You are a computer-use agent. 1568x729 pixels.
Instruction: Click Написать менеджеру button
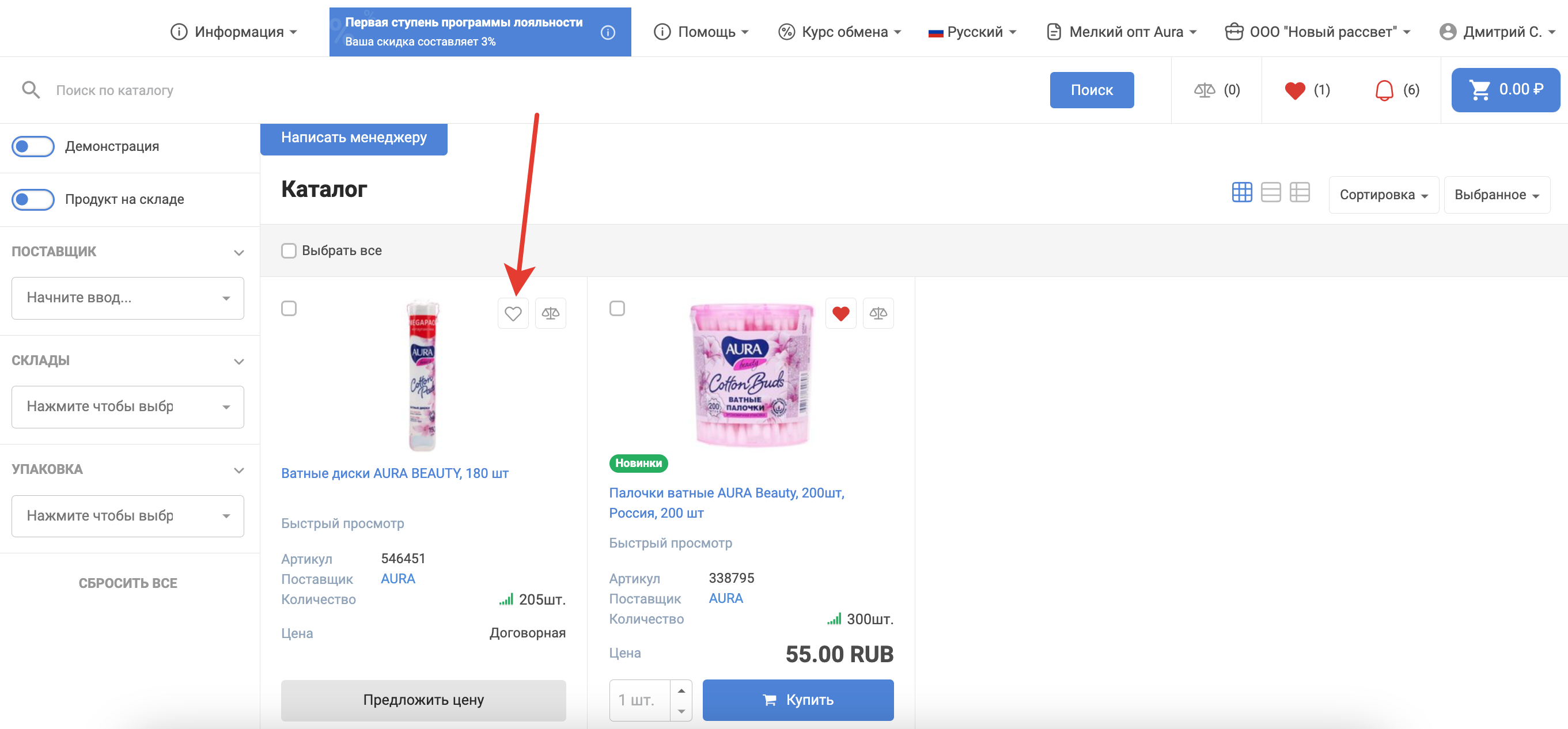pyautogui.click(x=354, y=138)
